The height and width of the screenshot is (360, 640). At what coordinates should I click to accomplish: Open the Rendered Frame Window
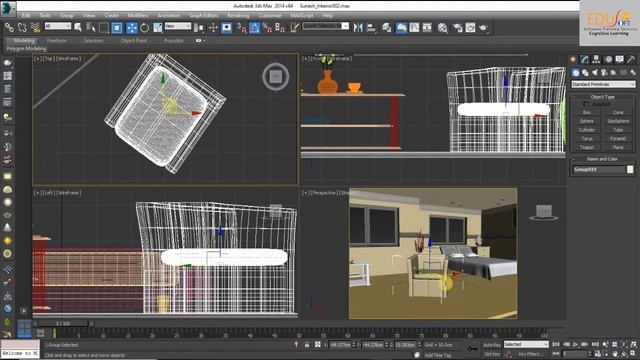[470, 27]
